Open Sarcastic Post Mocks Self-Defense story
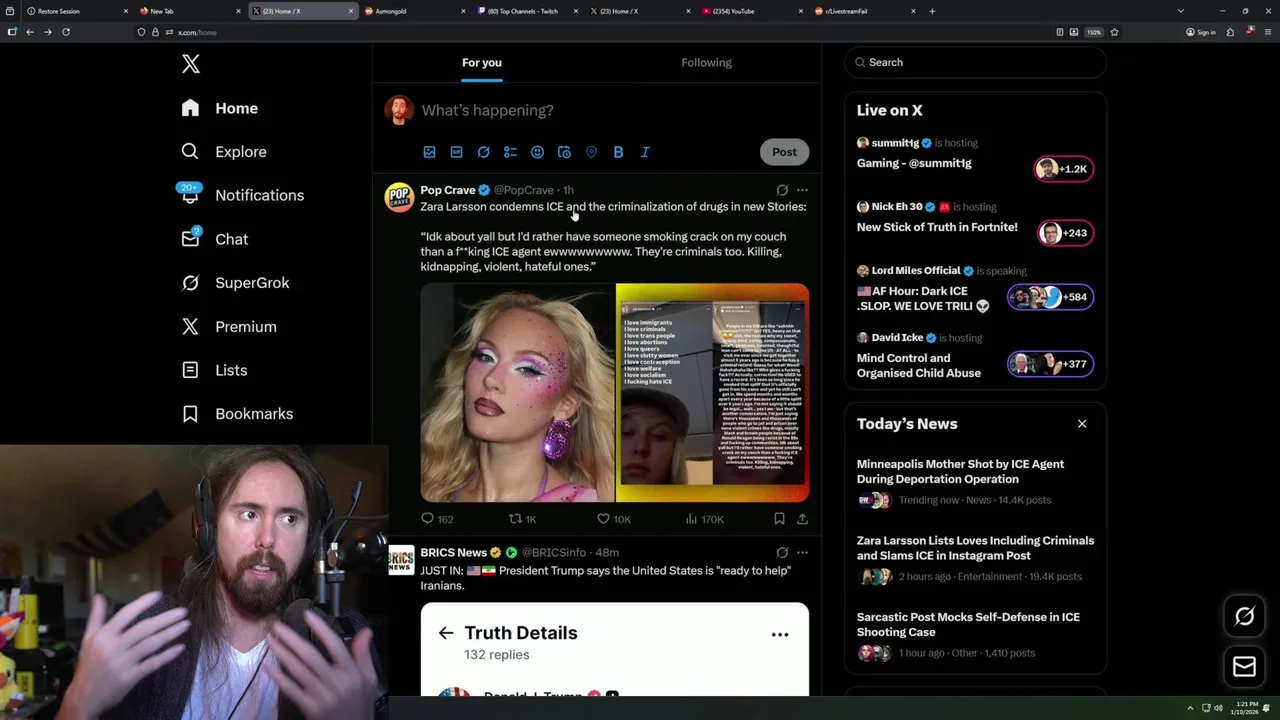Image resolution: width=1280 pixels, height=720 pixels. pos(968,624)
